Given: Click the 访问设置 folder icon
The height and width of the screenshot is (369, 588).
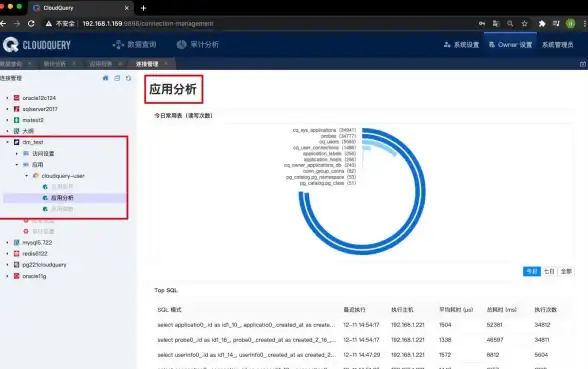Looking at the screenshot, I should click(x=26, y=153).
